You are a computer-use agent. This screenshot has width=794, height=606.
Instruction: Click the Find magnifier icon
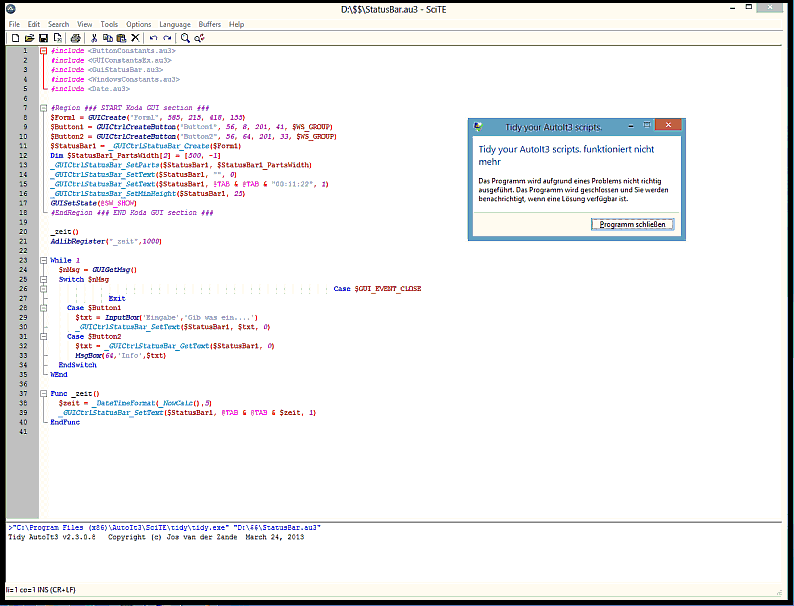click(185, 38)
